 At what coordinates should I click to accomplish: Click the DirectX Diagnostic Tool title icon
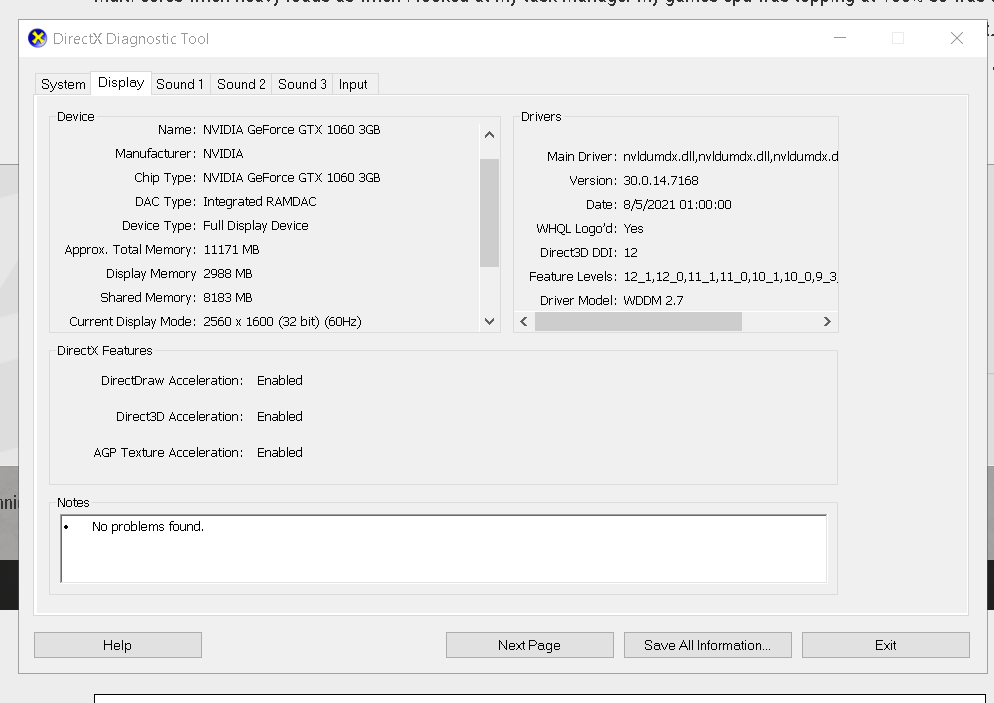coord(38,39)
